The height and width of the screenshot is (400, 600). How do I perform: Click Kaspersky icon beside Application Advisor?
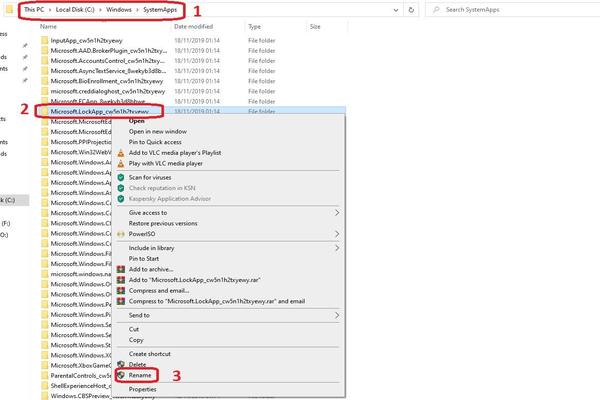[x=121, y=199]
